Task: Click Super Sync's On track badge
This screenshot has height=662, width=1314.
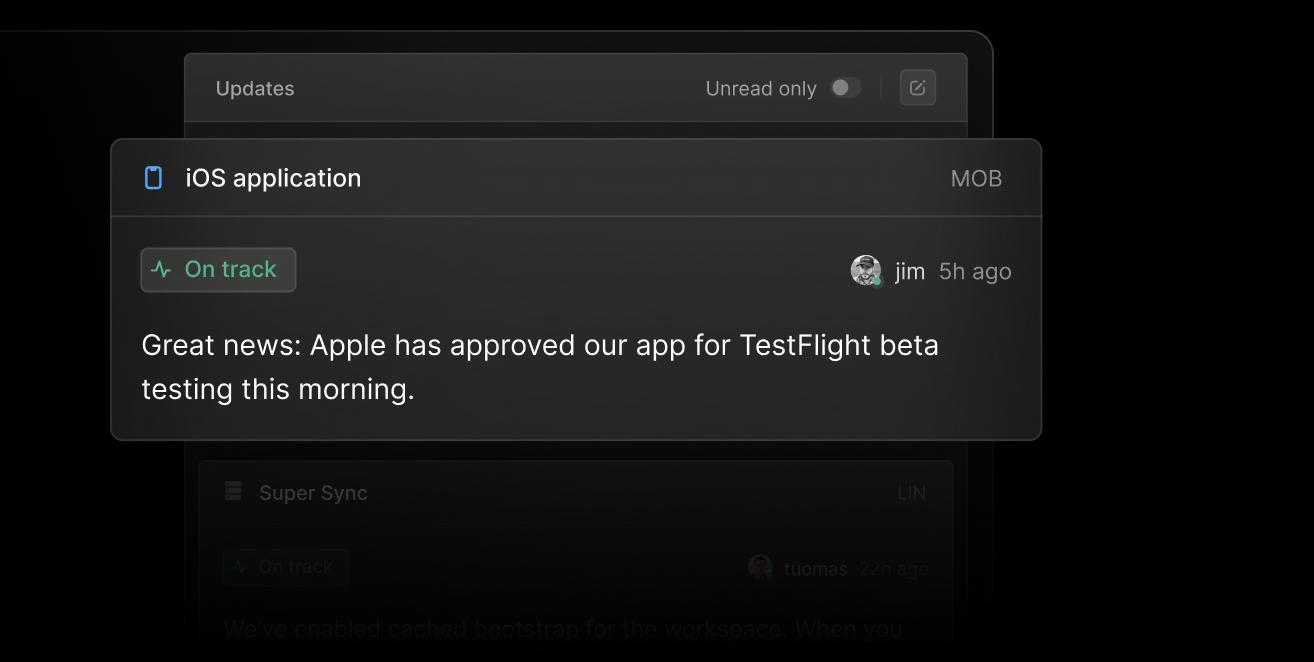Action: (285, 567)
